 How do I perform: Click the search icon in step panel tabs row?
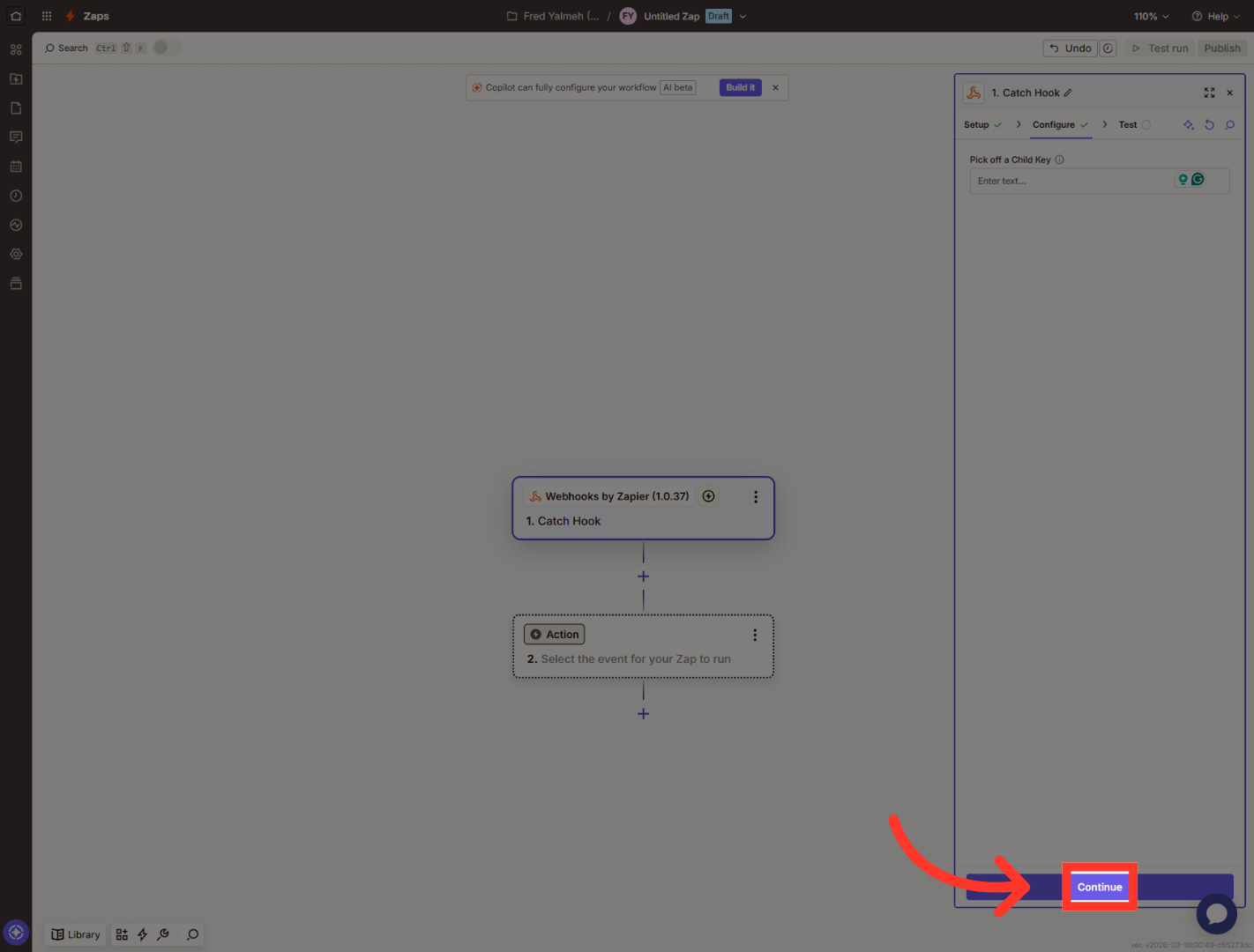coord(1230,125)
